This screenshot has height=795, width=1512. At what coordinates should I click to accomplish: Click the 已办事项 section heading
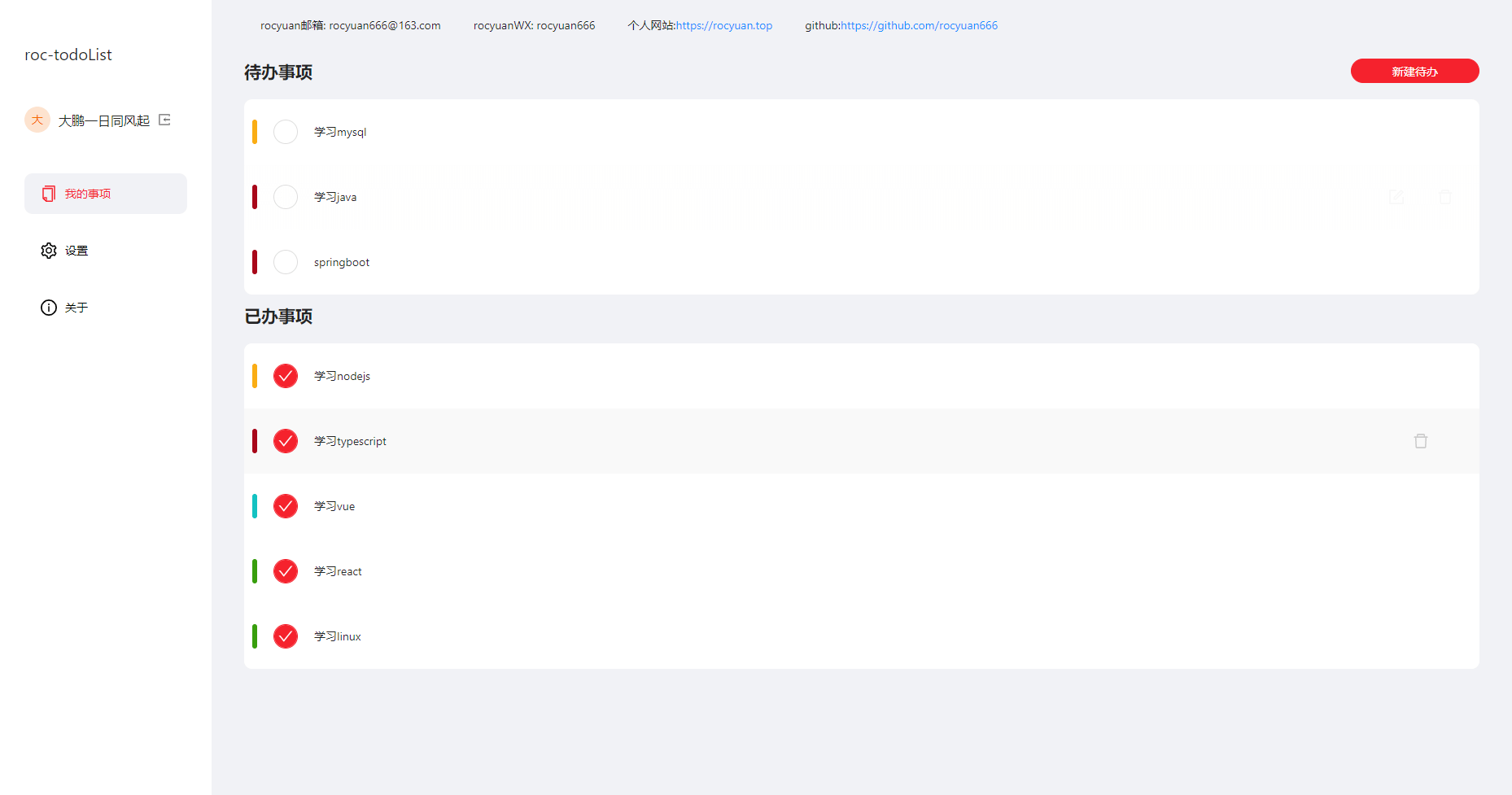point(278,317)
